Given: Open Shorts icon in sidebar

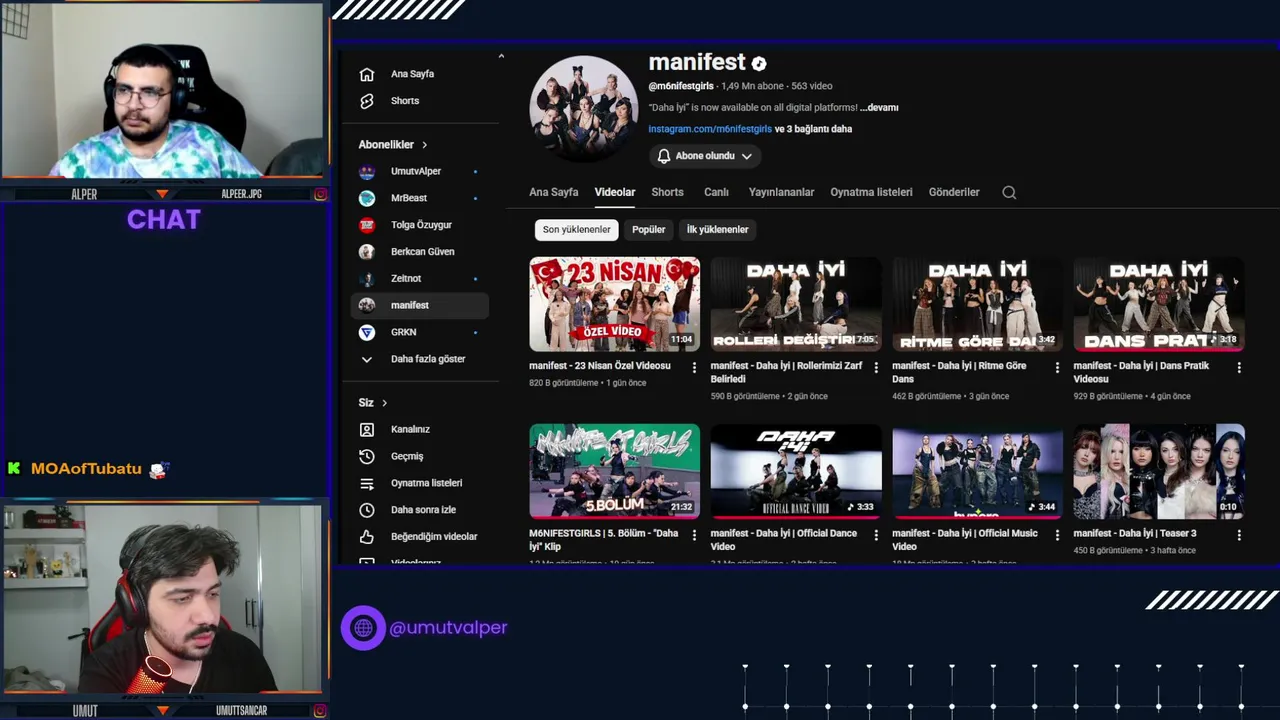Looking at the screenshot, I should [367, 101].
